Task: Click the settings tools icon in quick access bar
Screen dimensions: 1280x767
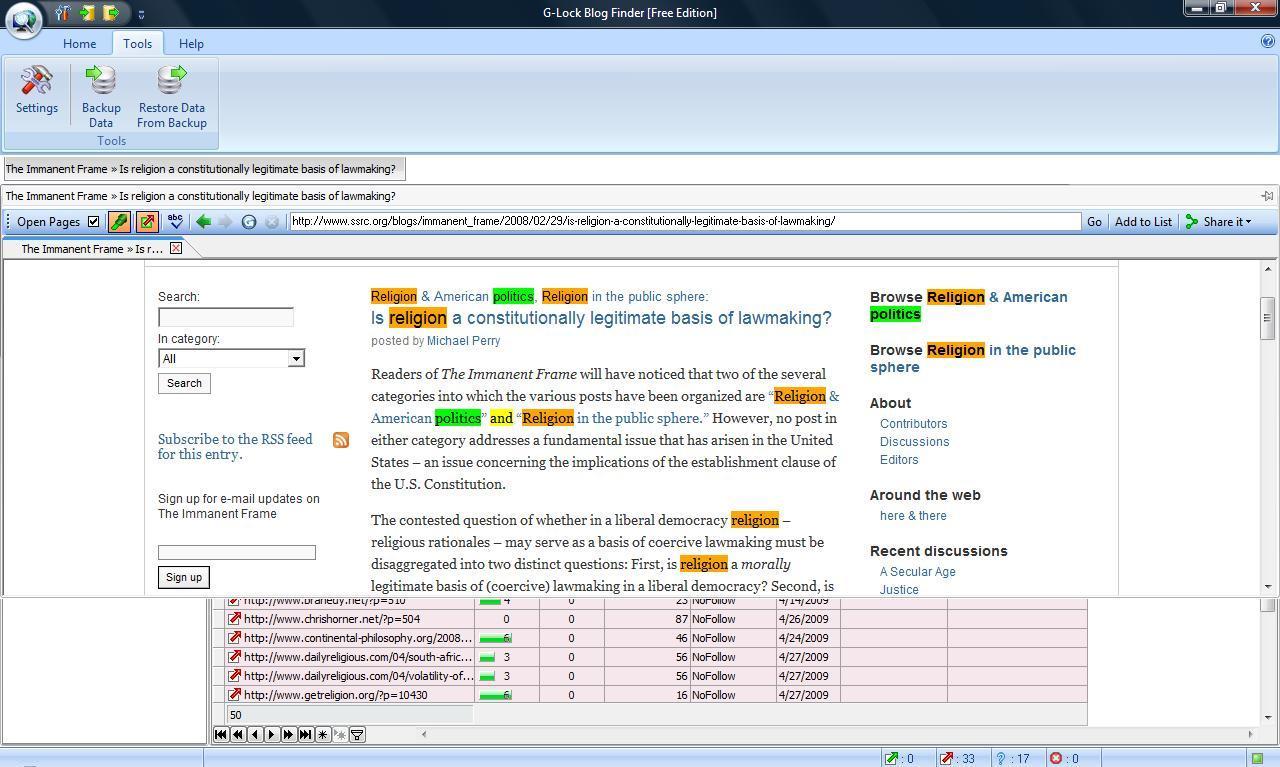Action: pyautogui.click(x=63, y=13)
